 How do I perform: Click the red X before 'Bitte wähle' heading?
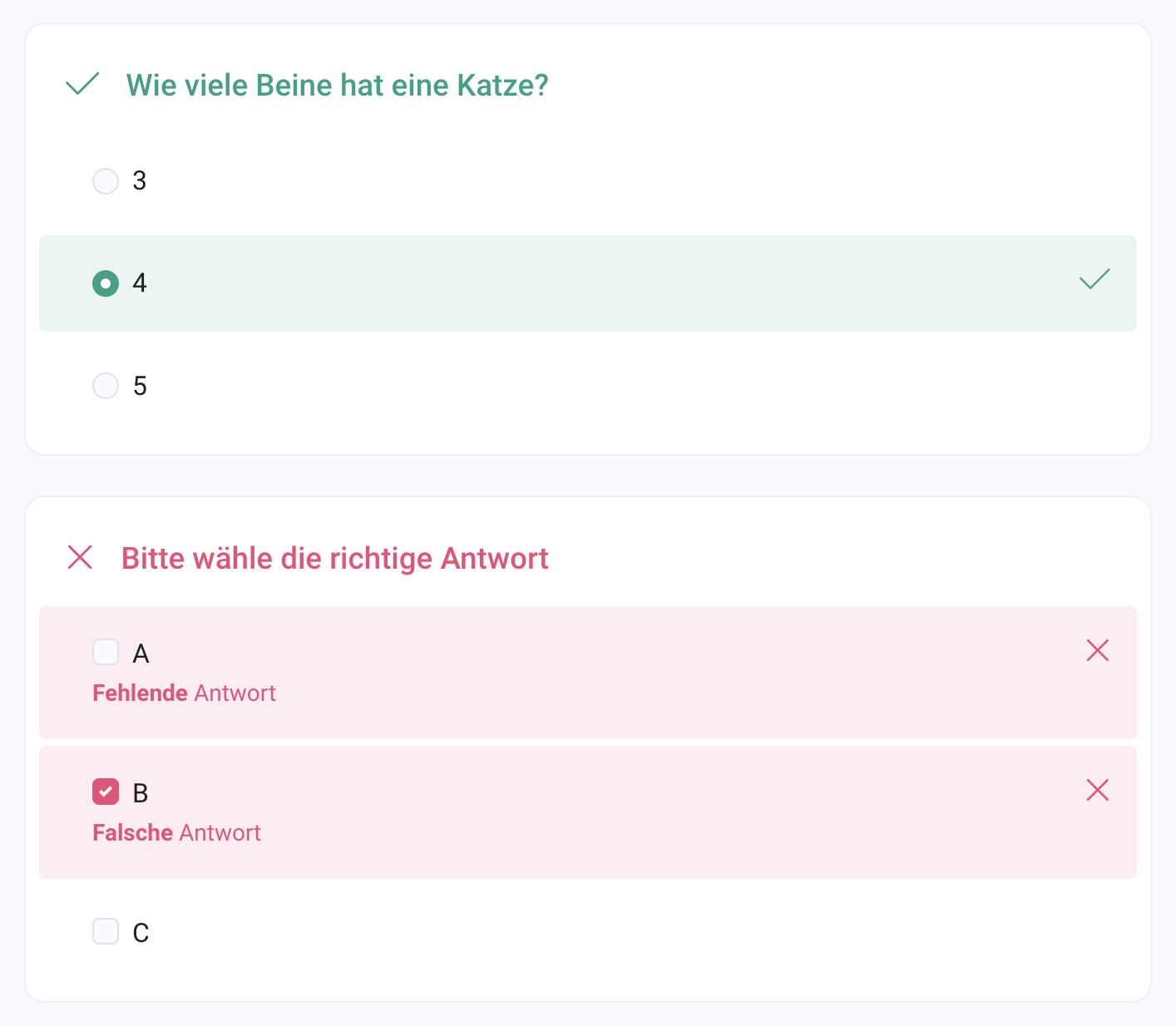[80, 557]
